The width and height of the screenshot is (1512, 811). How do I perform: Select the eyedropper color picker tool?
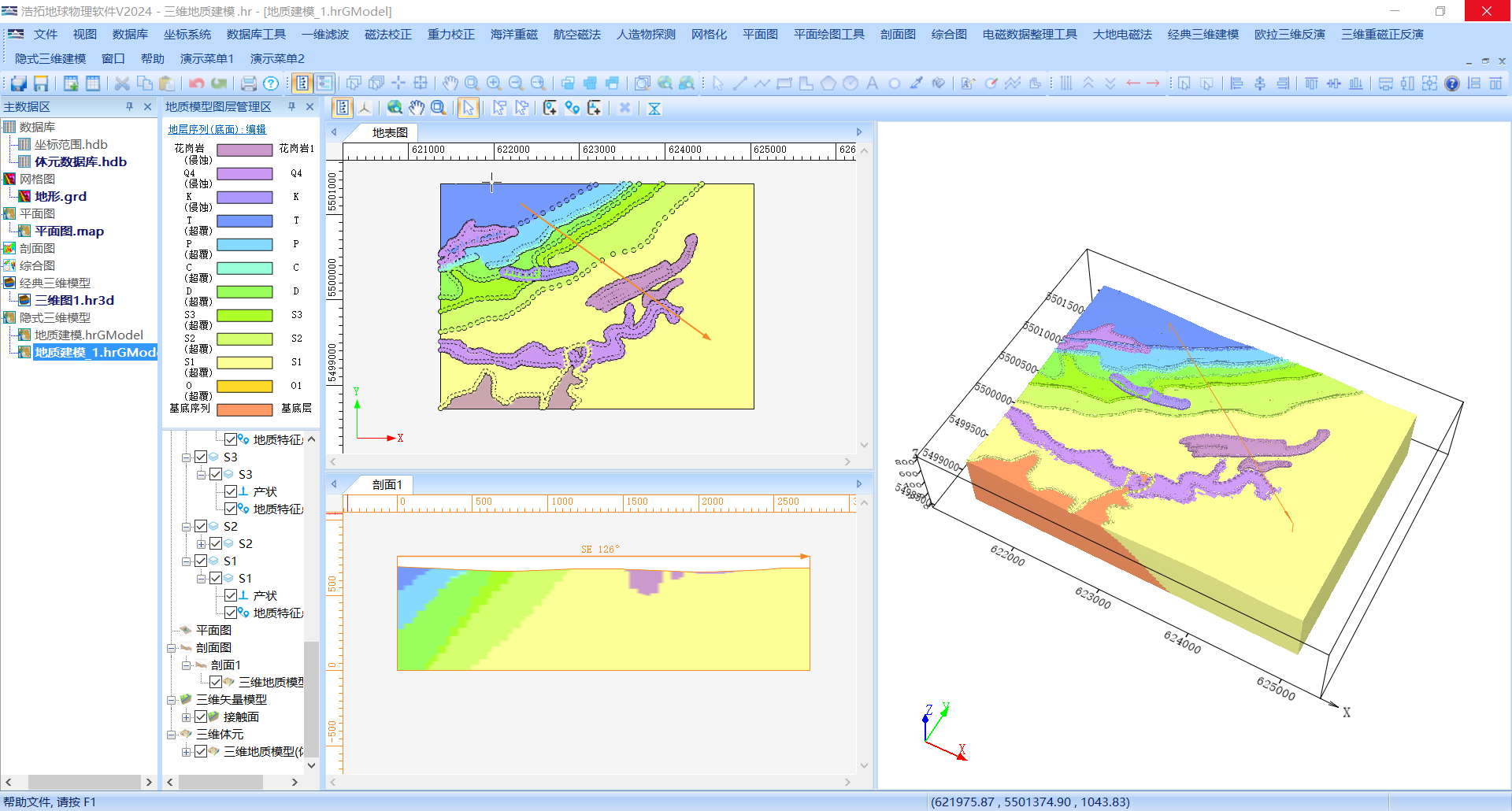917,83
